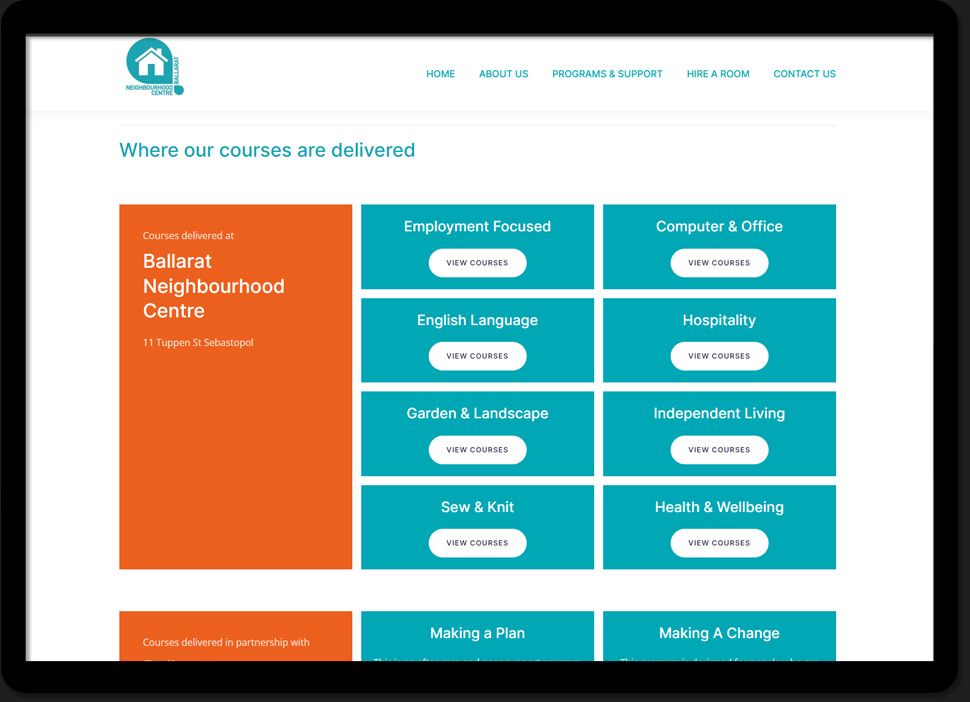View courses under Employment Focused

(x=477, y=263)
